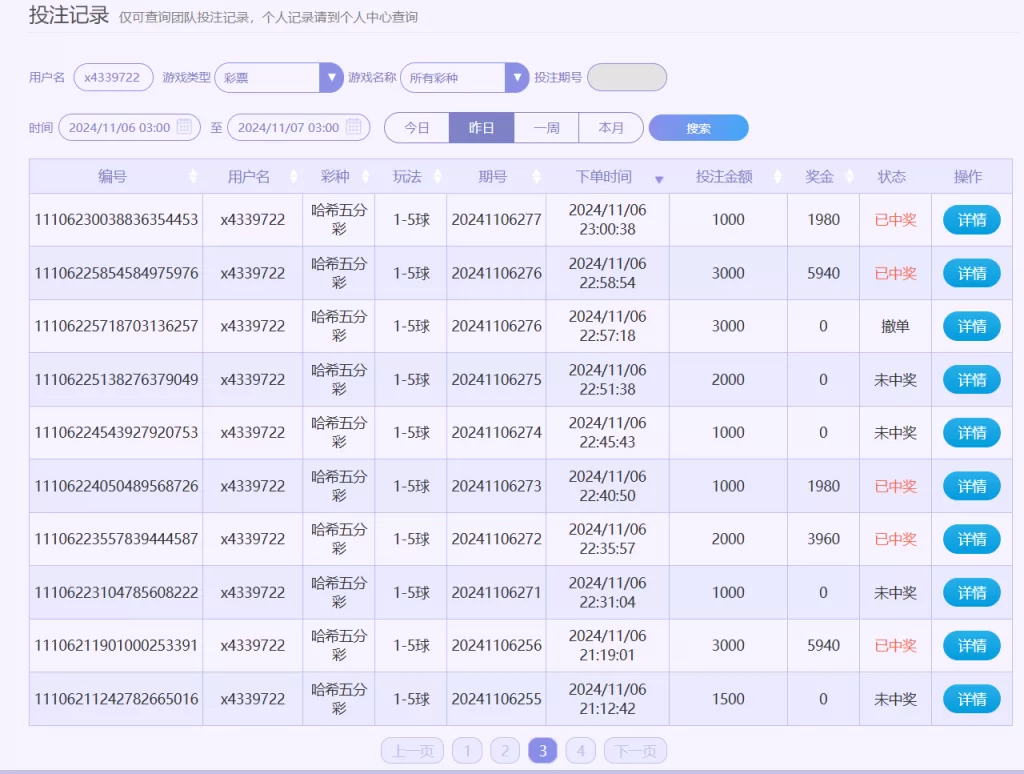Sort the table by 用户名 column
Viewport: 1024px width, 774px height.
pyautogui.click(x=293, y=176)
